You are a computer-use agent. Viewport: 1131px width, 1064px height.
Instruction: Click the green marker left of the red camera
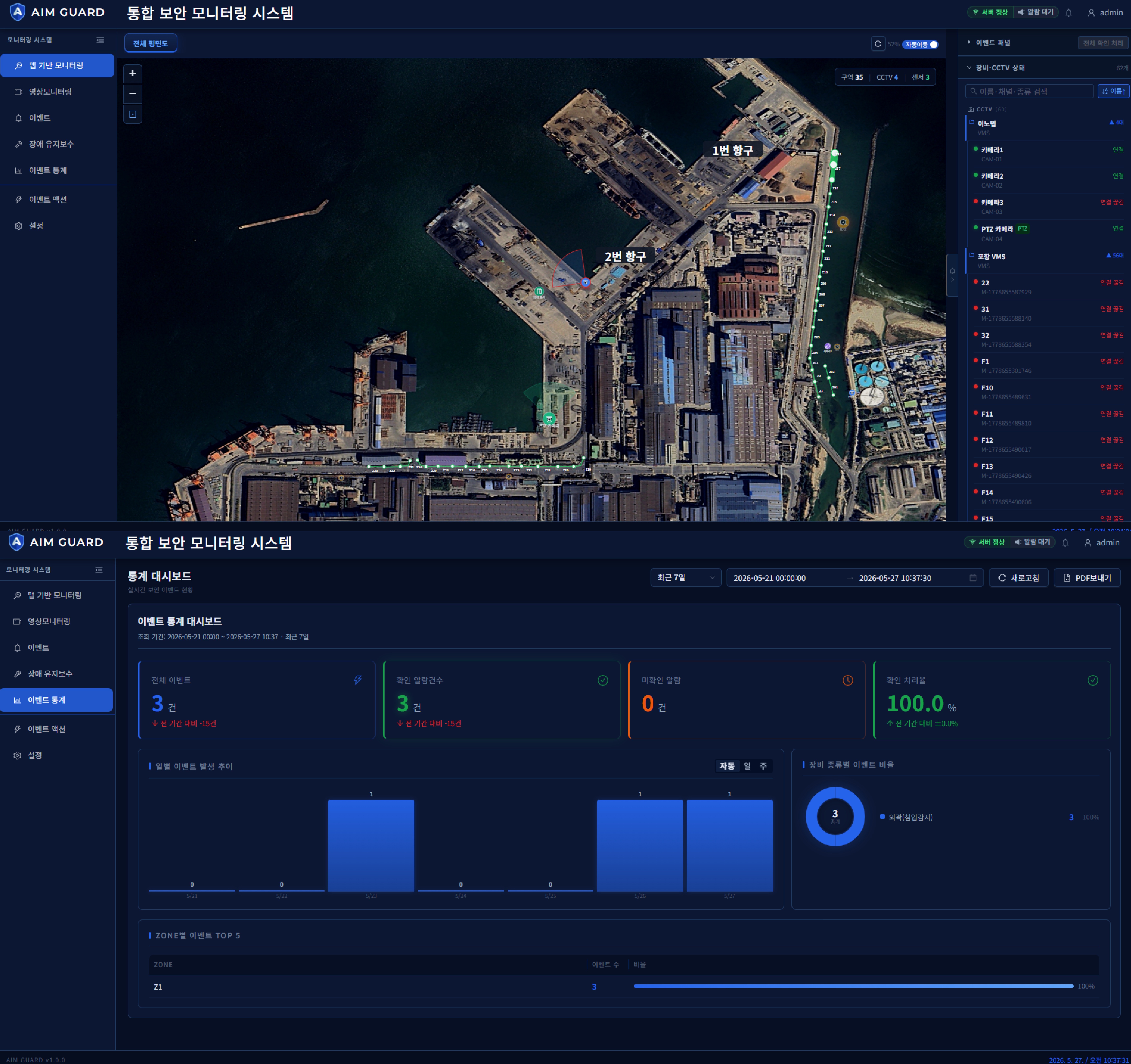539,291
